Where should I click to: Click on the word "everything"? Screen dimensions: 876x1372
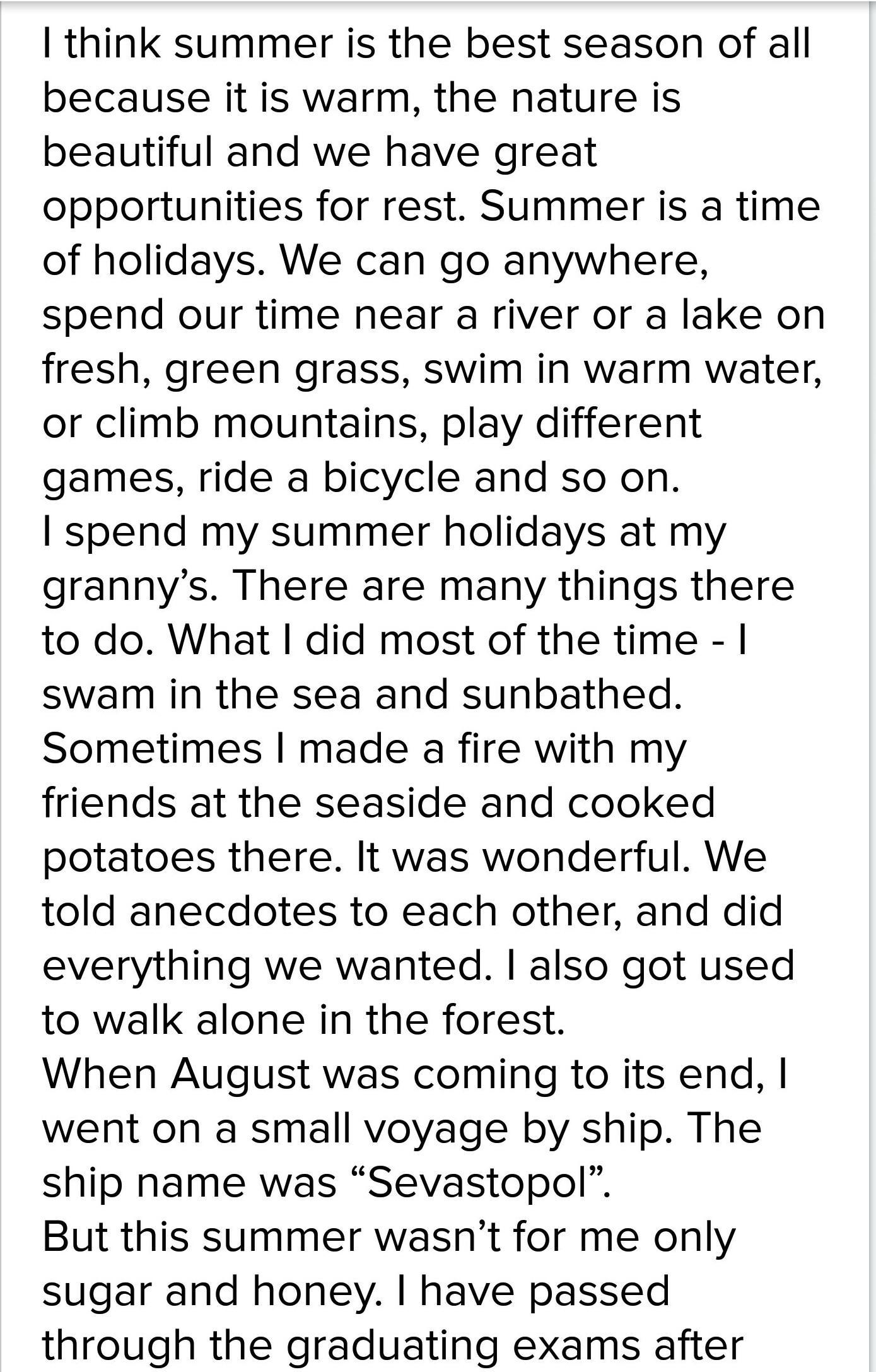pyautogui.click(x=146, y=966)
